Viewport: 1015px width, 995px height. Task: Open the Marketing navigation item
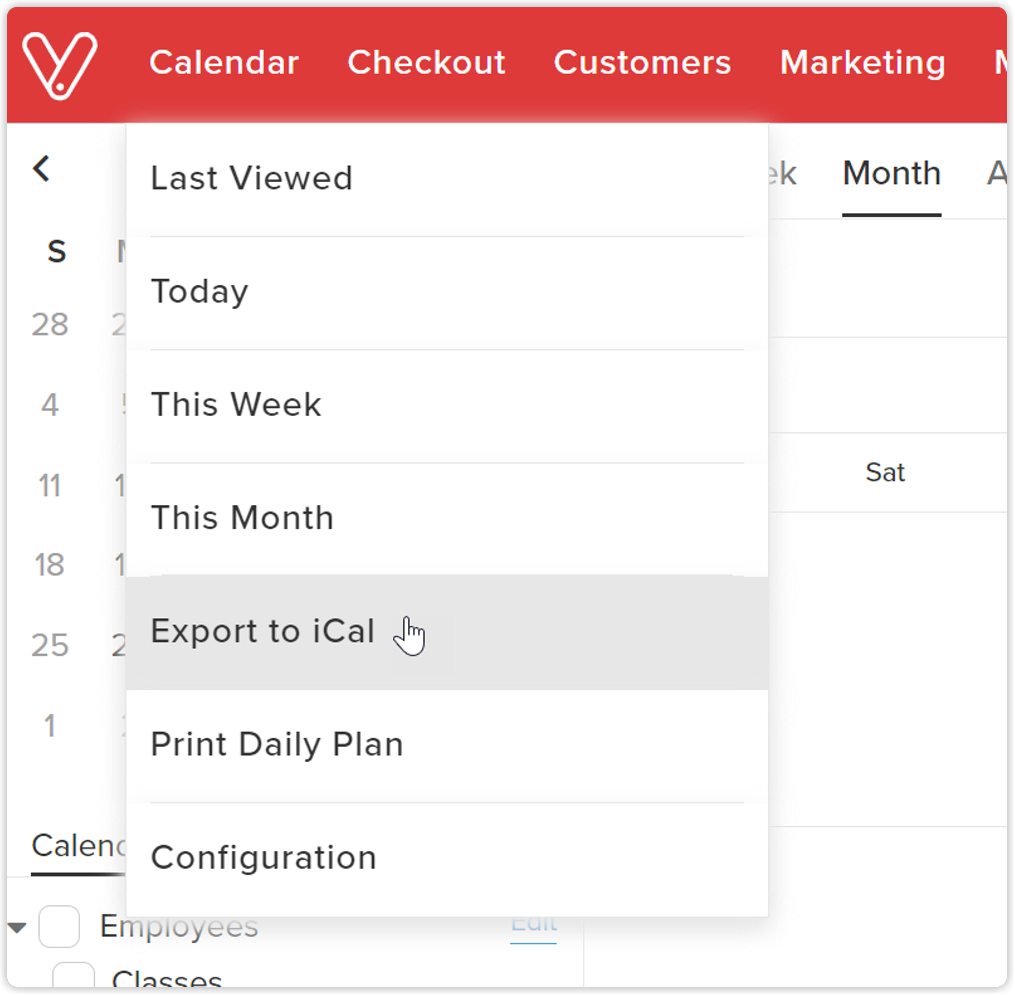(862, 63)
